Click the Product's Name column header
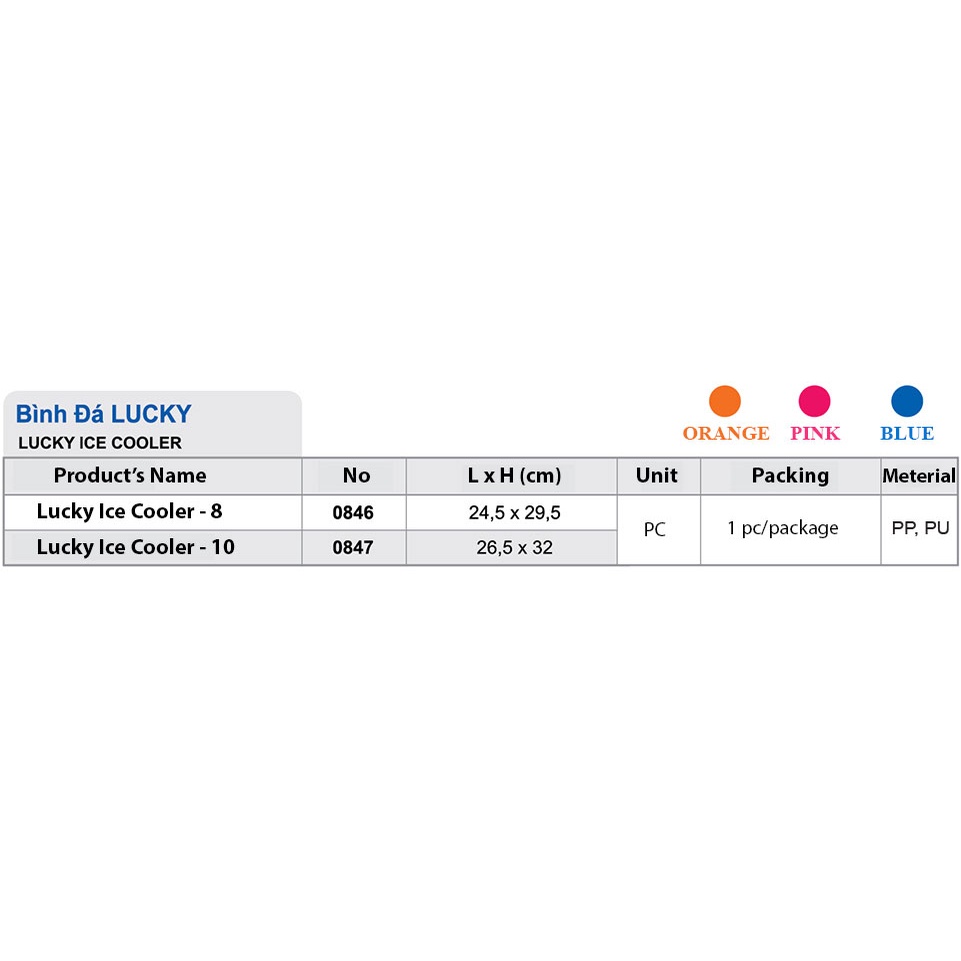Image resolution: width=961 pixels, height=961 pixels. [x=130, y=475]
